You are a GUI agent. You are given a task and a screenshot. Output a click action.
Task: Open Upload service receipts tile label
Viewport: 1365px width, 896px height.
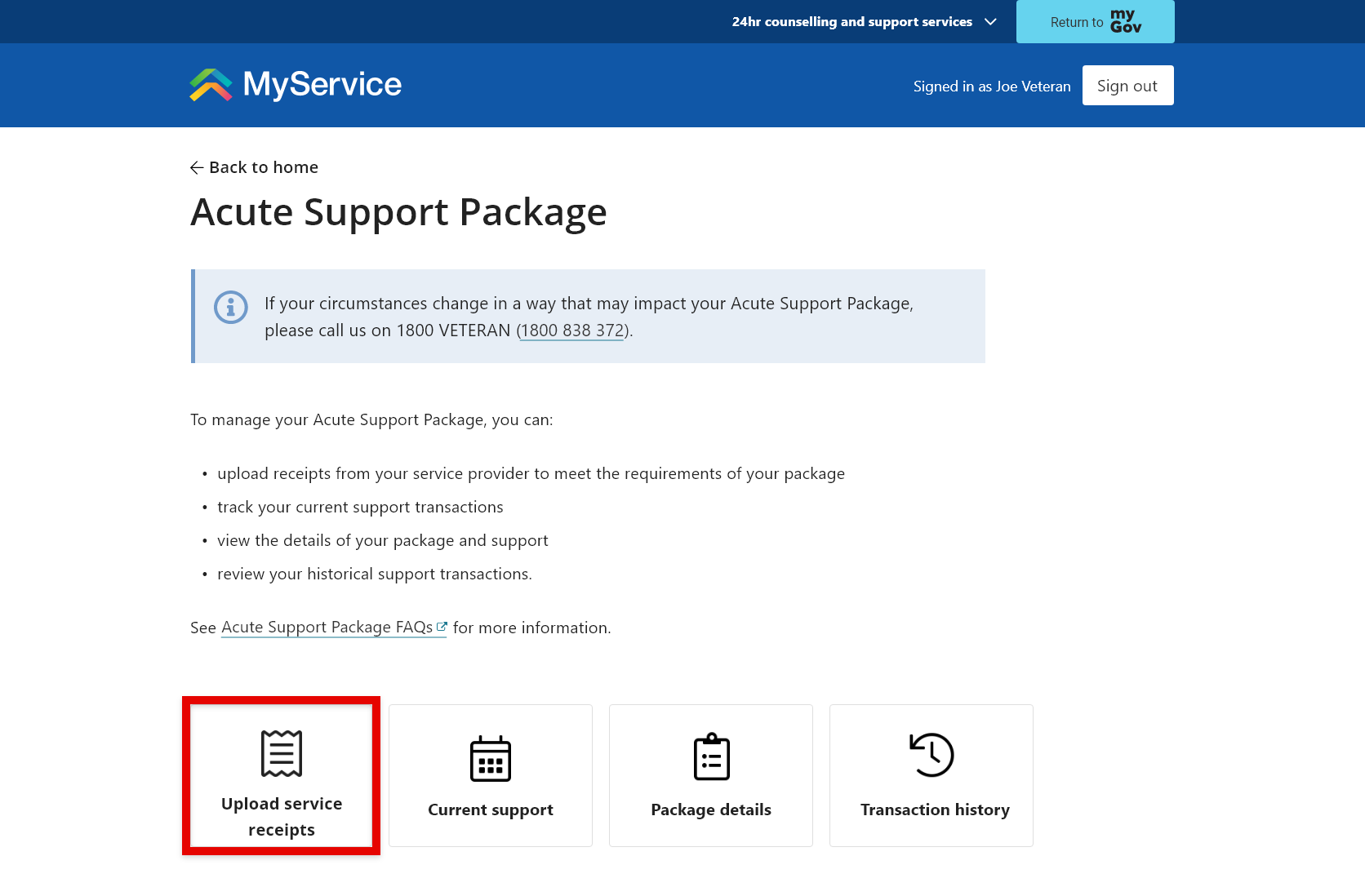(282, 817)
